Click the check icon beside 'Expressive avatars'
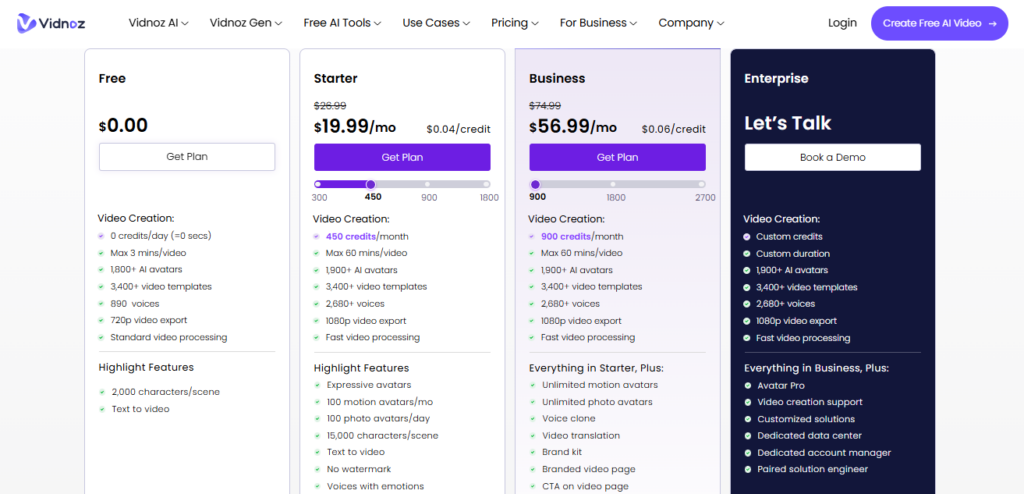The image size is (1024, 494). (x=317, y=386)
